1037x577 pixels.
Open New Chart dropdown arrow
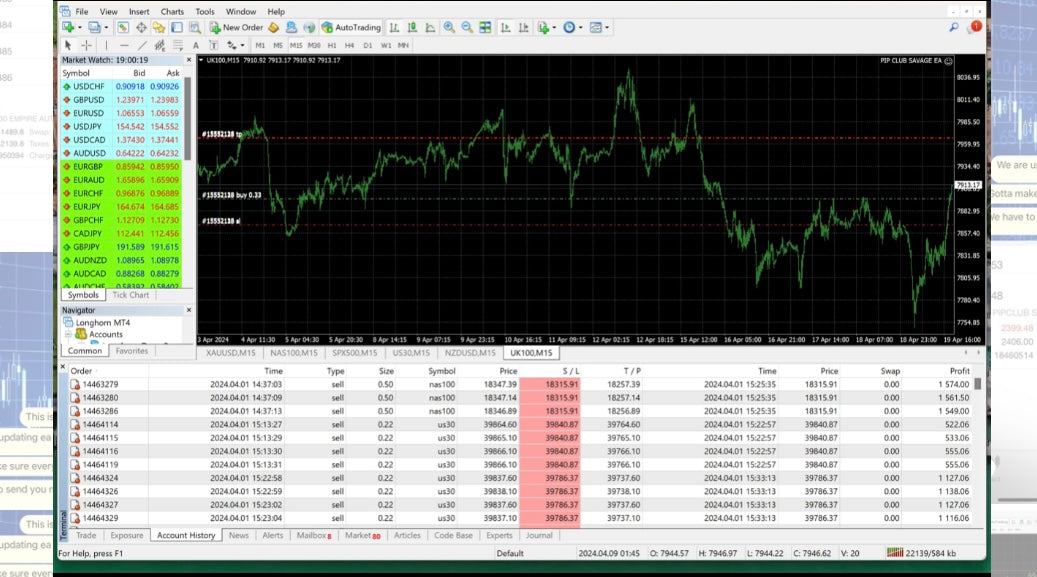pyautogui.click(x=79, y=27)
